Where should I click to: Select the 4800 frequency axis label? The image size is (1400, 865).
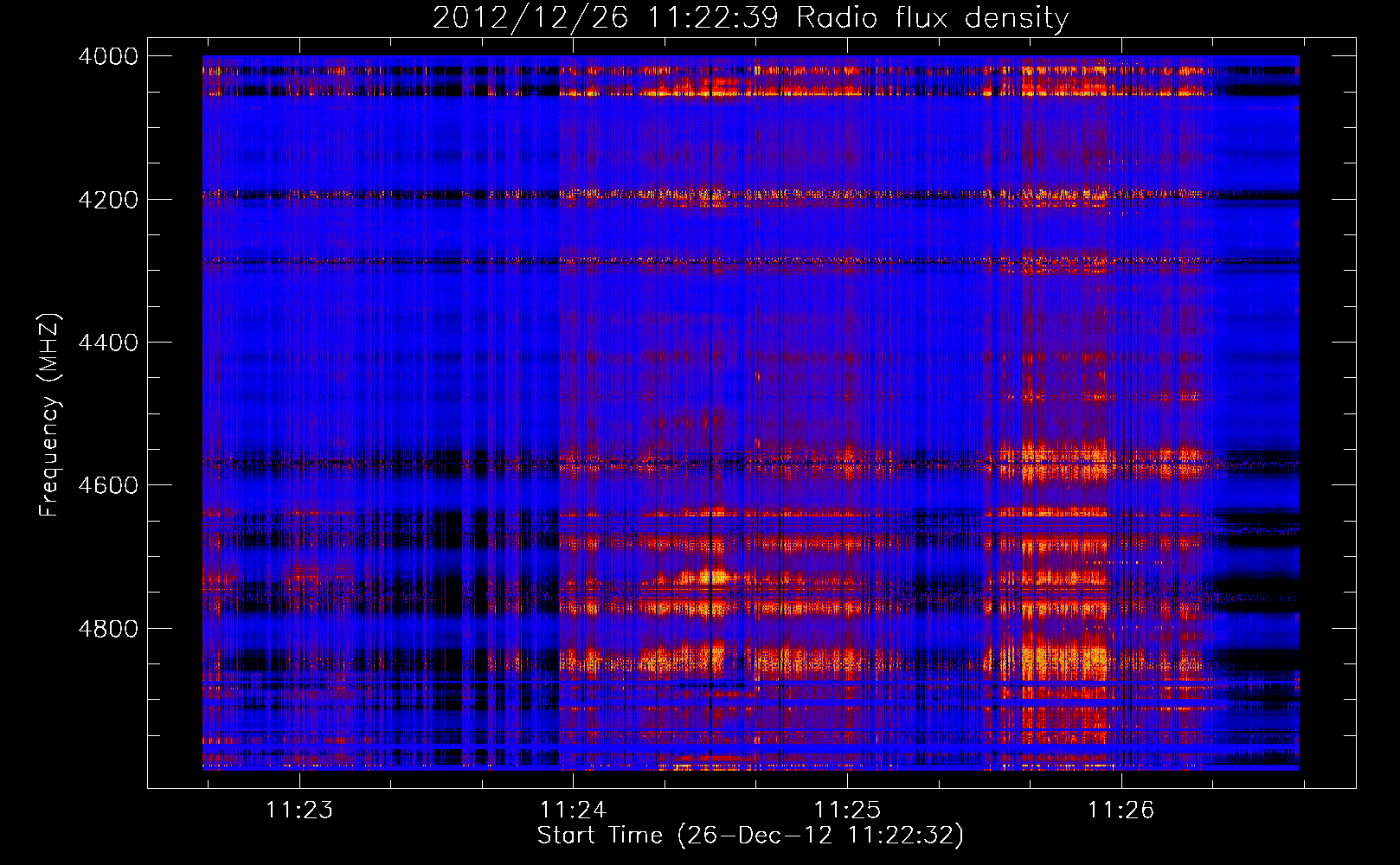pyautogui.click(x=108, y=629)
